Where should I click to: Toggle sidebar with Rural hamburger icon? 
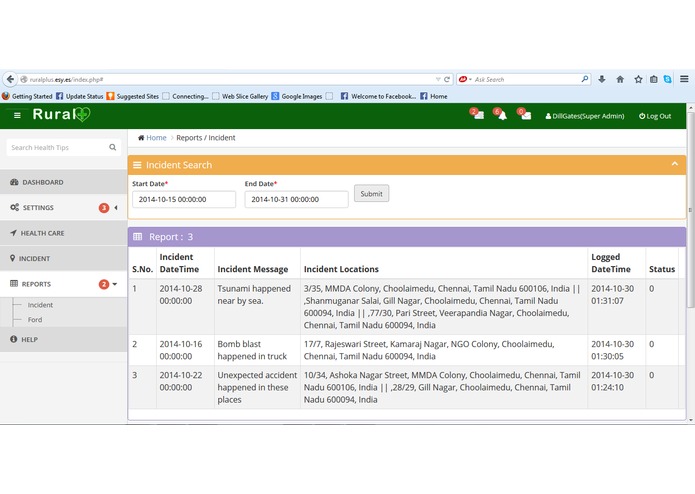click(x=17, y=116)
